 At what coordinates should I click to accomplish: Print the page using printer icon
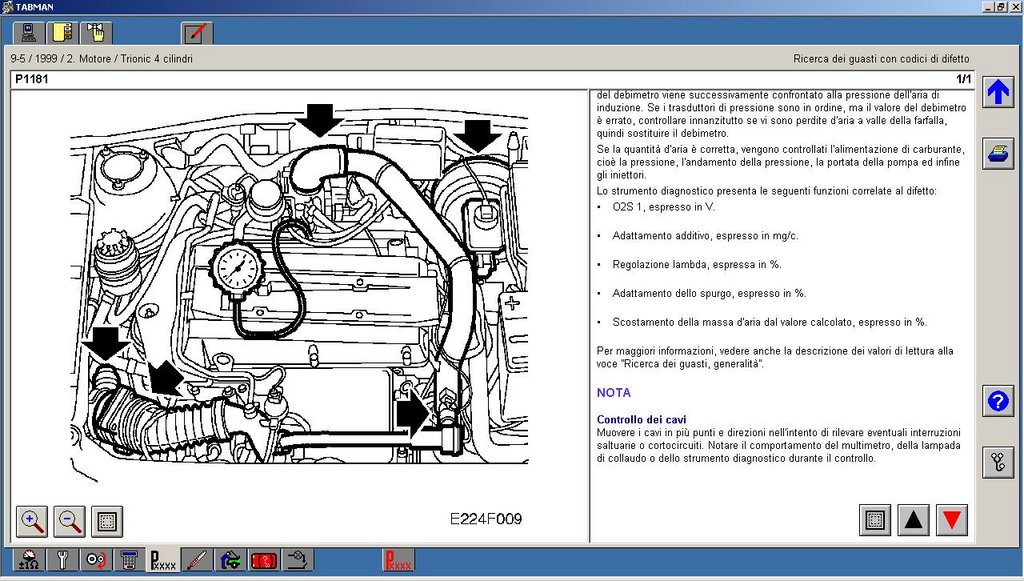[998, 154]
